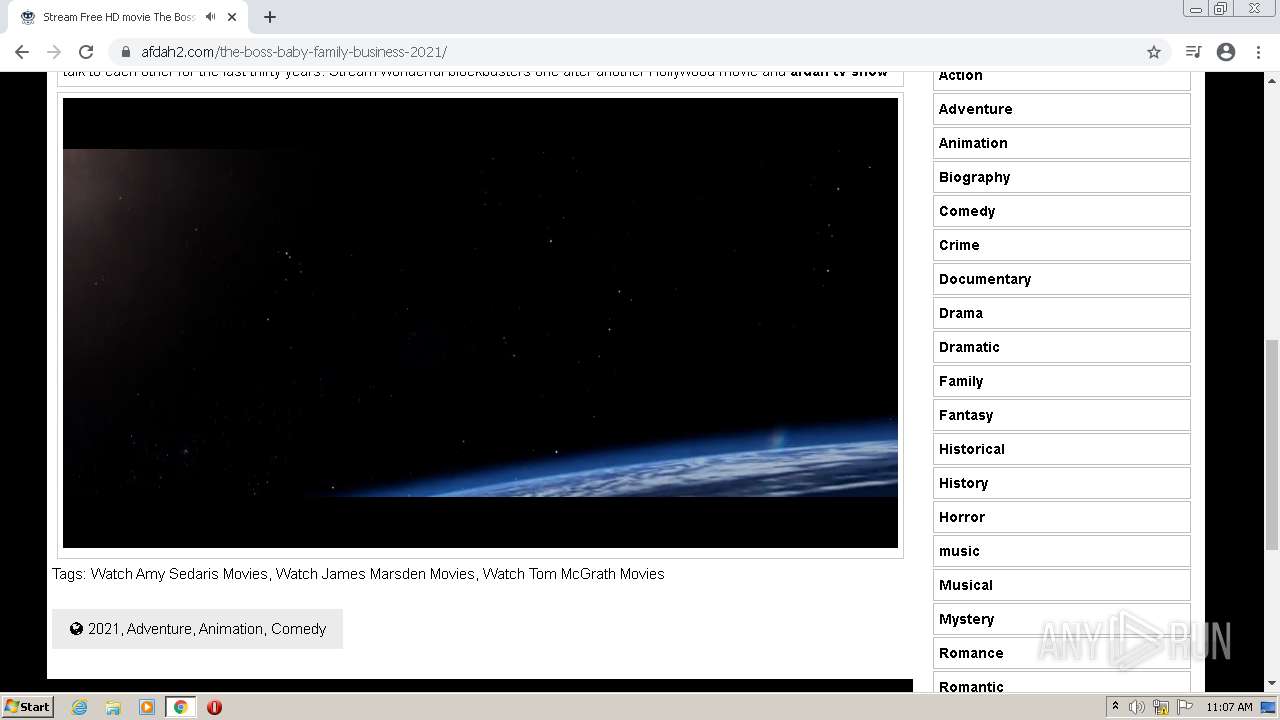The height and width of the screenshot is (720, 1280).
Task: Open Family genre in sidebar
Action: (1061, 381)
